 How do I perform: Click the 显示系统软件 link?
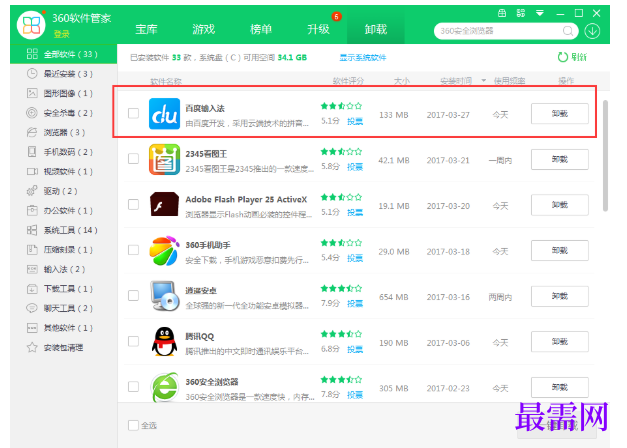(x=363, y=58)
